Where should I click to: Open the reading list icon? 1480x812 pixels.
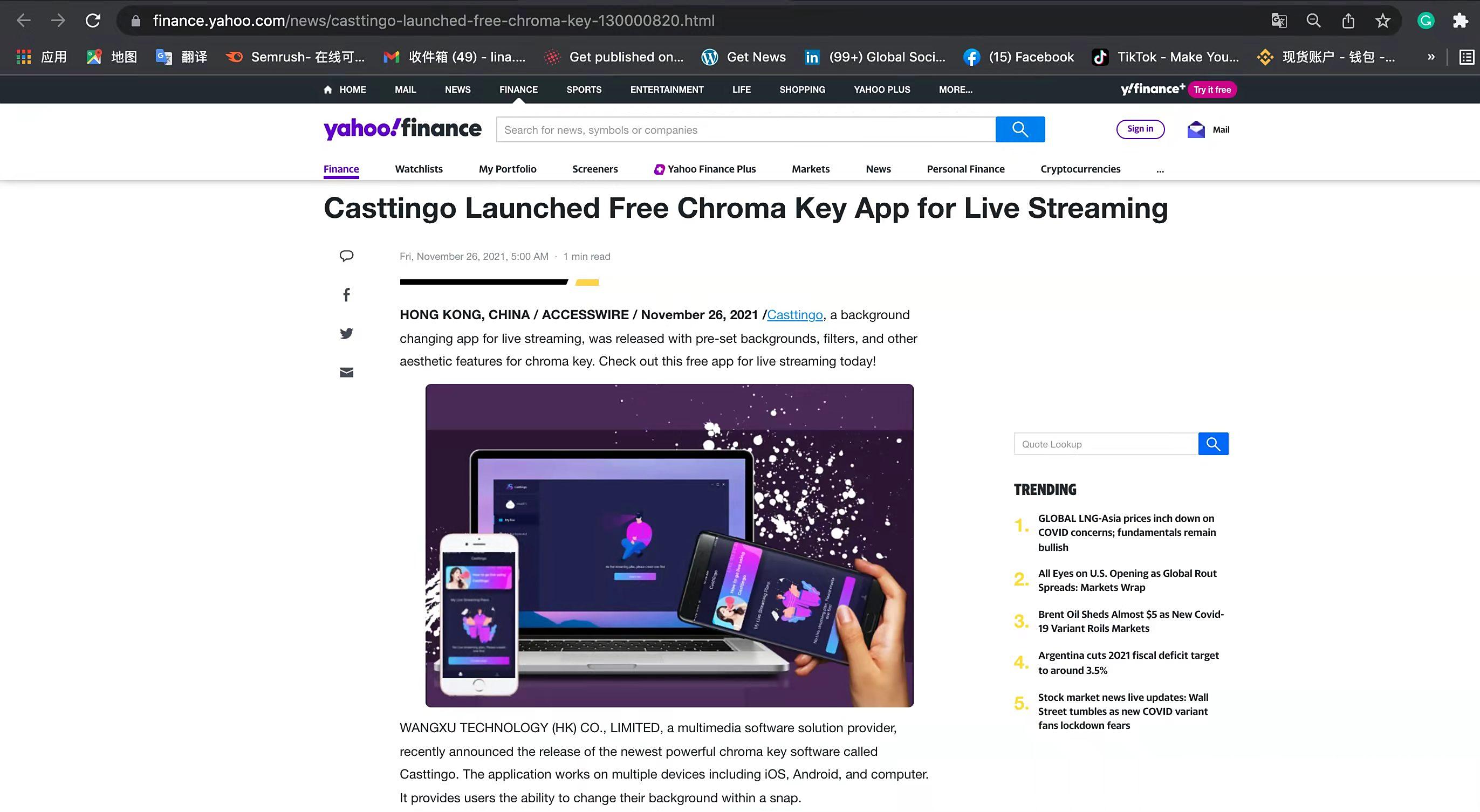pos(1466,57)
